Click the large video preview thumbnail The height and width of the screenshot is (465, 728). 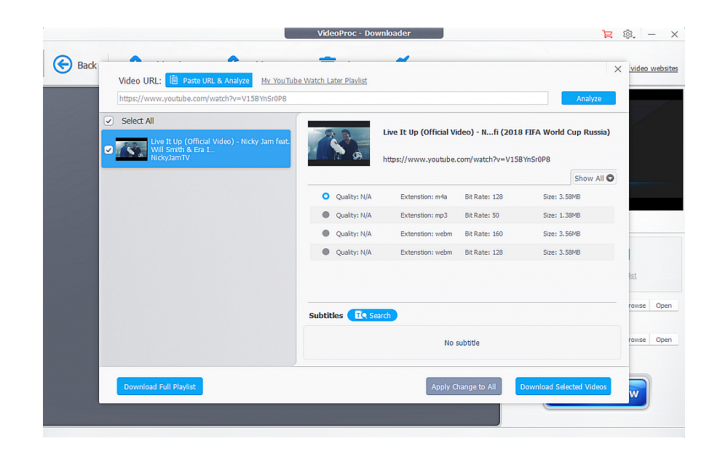(339, 143)
